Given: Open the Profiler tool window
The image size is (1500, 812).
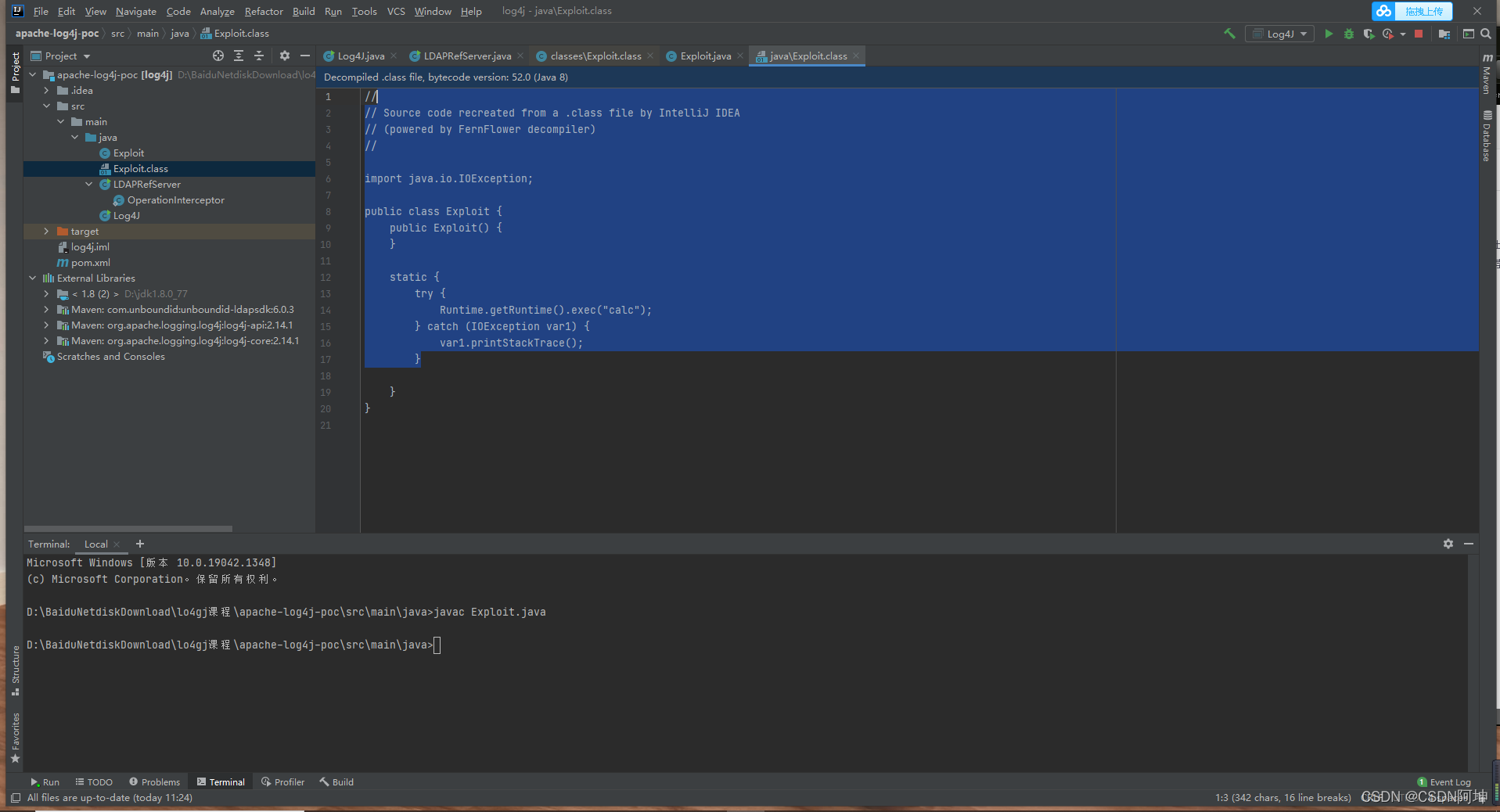Looking at the screenshot, I should (282, 782).
